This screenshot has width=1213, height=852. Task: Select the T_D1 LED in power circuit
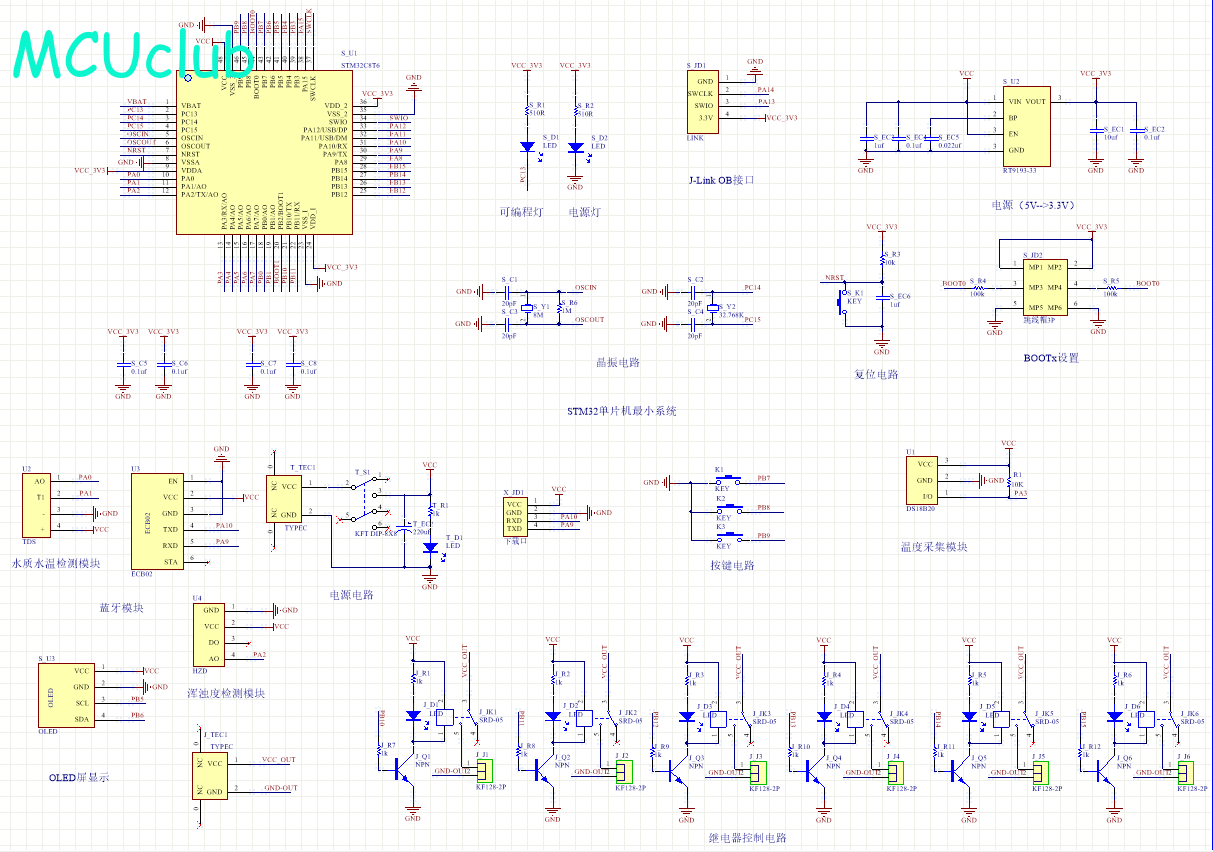430,547
